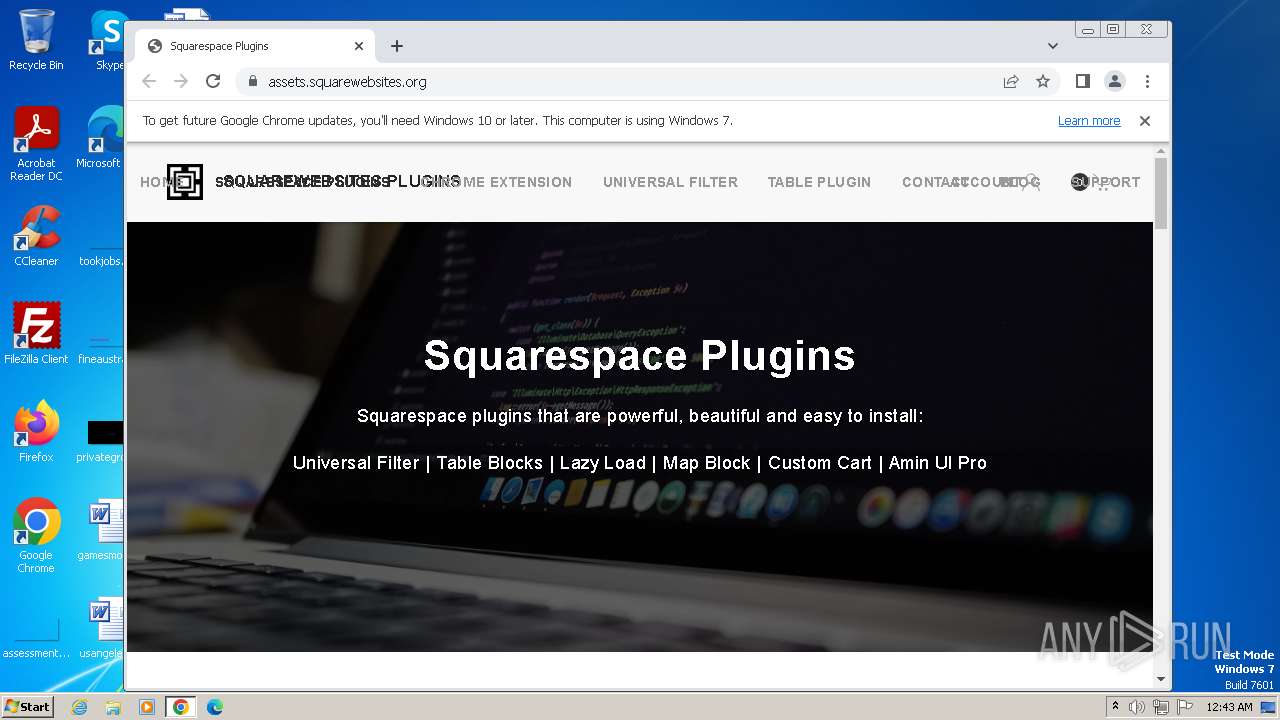Open gamesmo Word document on desktop
Viewport: 1280px width, 720px height.
pyautogui.click(x=101, y=531)
